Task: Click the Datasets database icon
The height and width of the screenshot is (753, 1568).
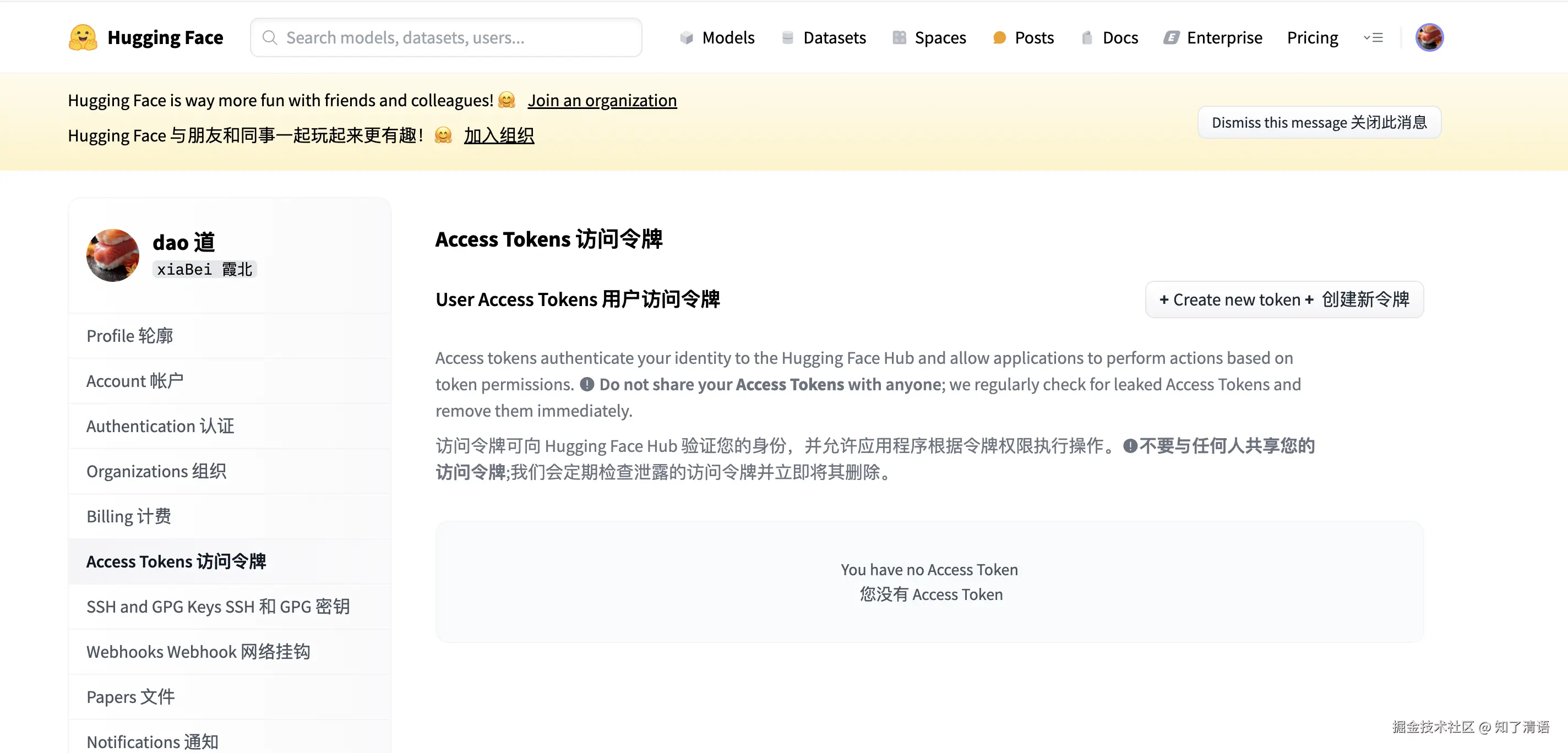Action: point(788,38)
